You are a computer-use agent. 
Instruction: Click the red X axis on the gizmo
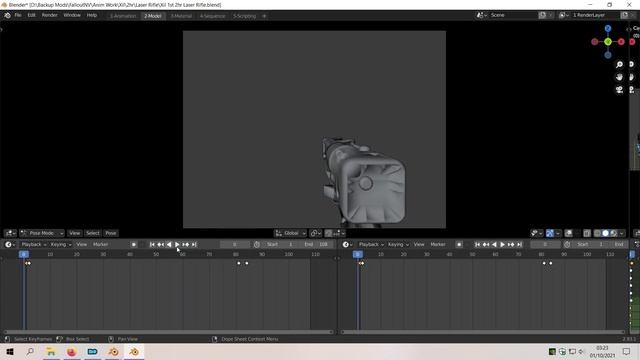coord(621,42)
